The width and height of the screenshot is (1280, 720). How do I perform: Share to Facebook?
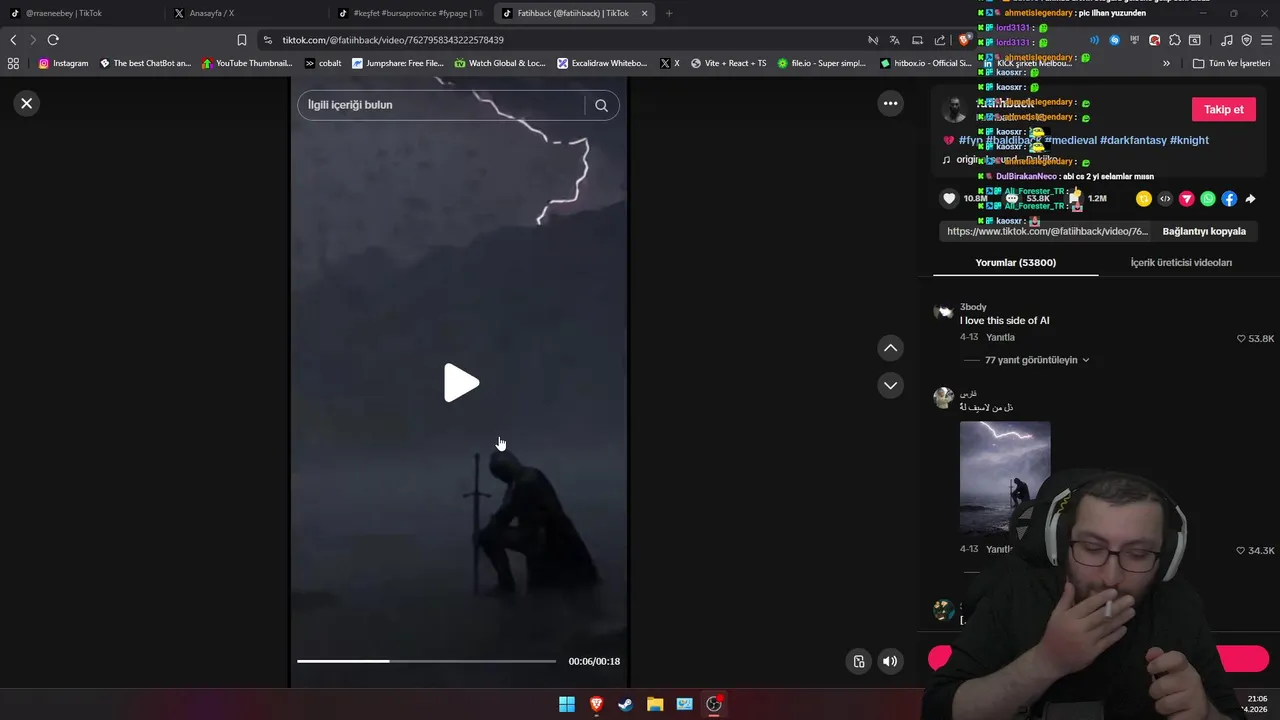pyautogui.click(x=1229, y=199)
